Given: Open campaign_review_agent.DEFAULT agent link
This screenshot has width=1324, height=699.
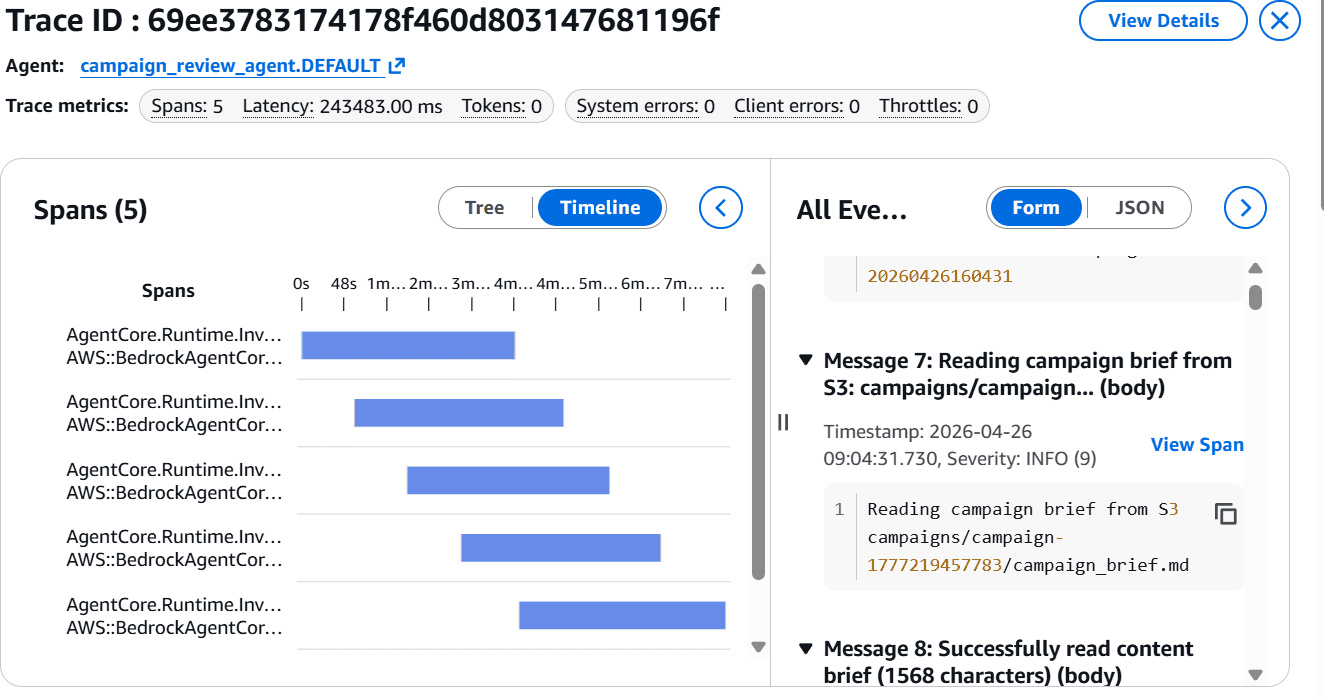Looking at the screenshot, I should coord(231,66).
